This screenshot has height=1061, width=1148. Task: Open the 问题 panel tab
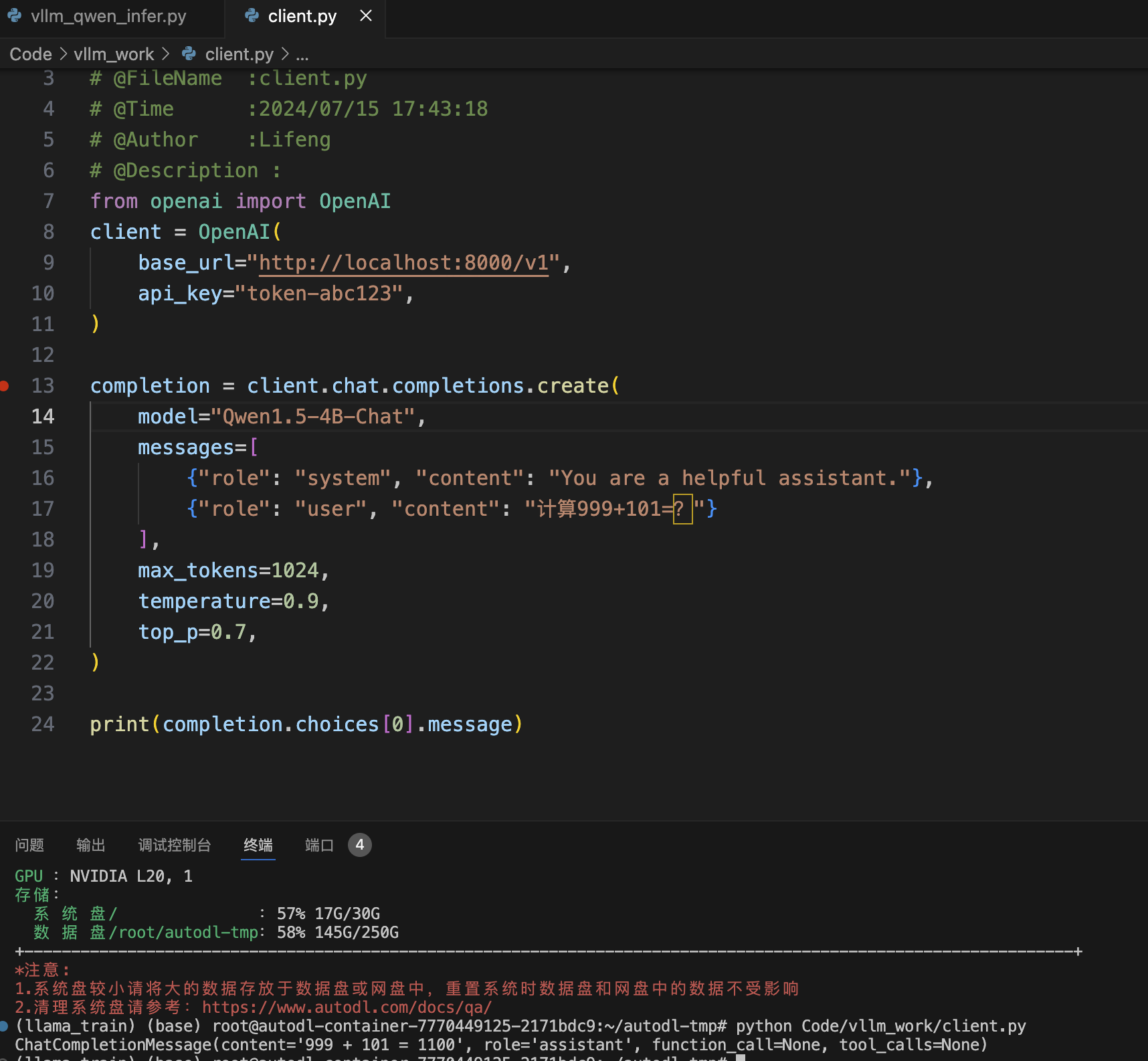pos(29,845)
